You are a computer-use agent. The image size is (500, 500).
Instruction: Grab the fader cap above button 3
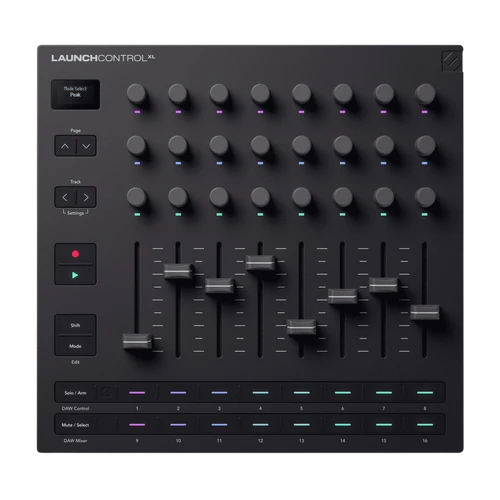point(219,286)
